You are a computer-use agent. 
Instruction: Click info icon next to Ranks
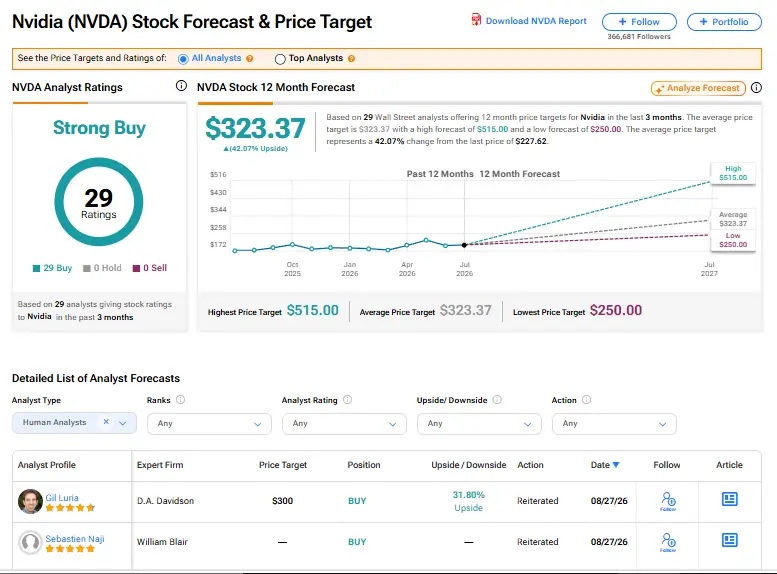tap(180, 400)
